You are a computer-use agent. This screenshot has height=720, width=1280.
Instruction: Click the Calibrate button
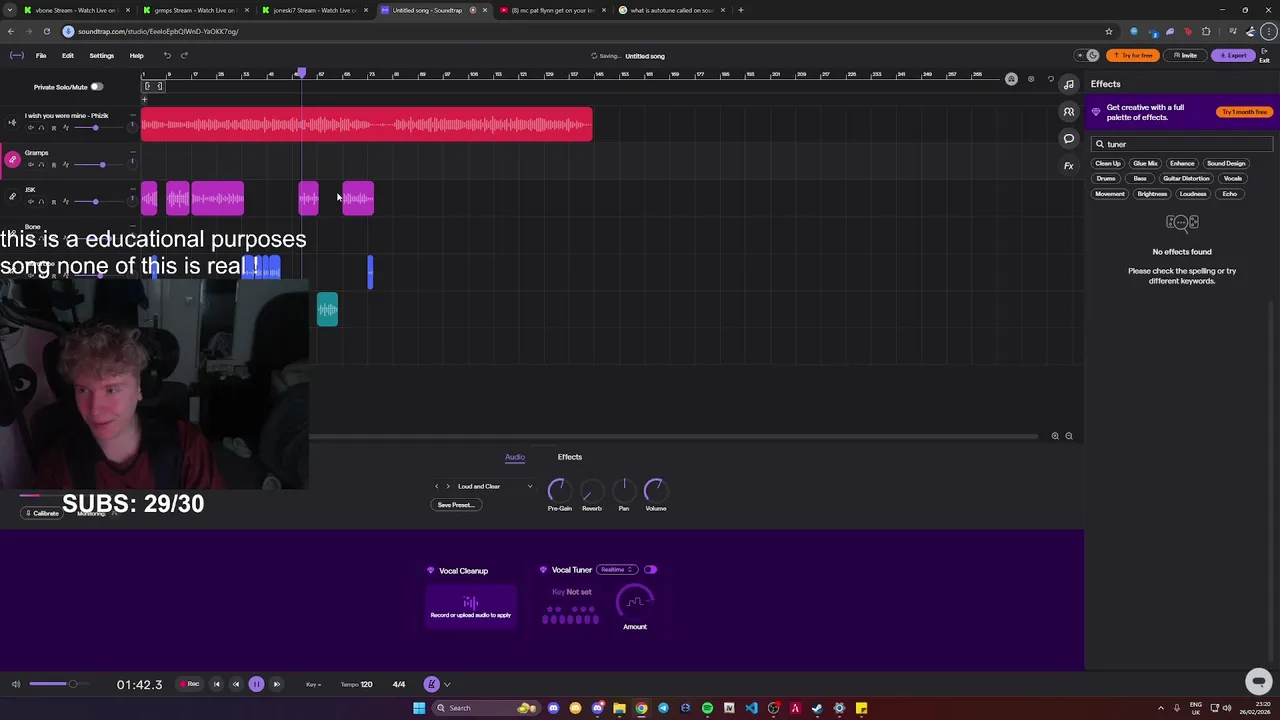click(41, 513)
